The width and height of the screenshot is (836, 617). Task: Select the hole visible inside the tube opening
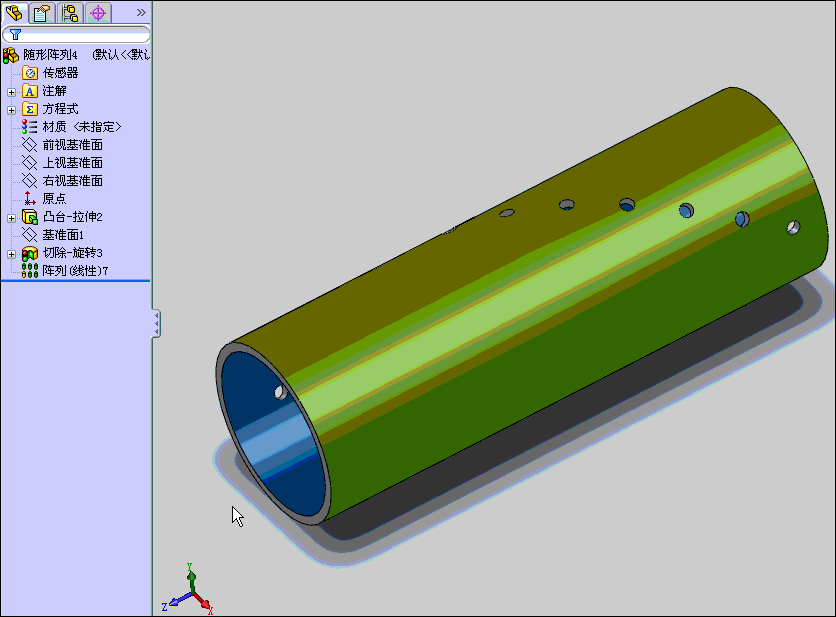click(x=280, y=393)
